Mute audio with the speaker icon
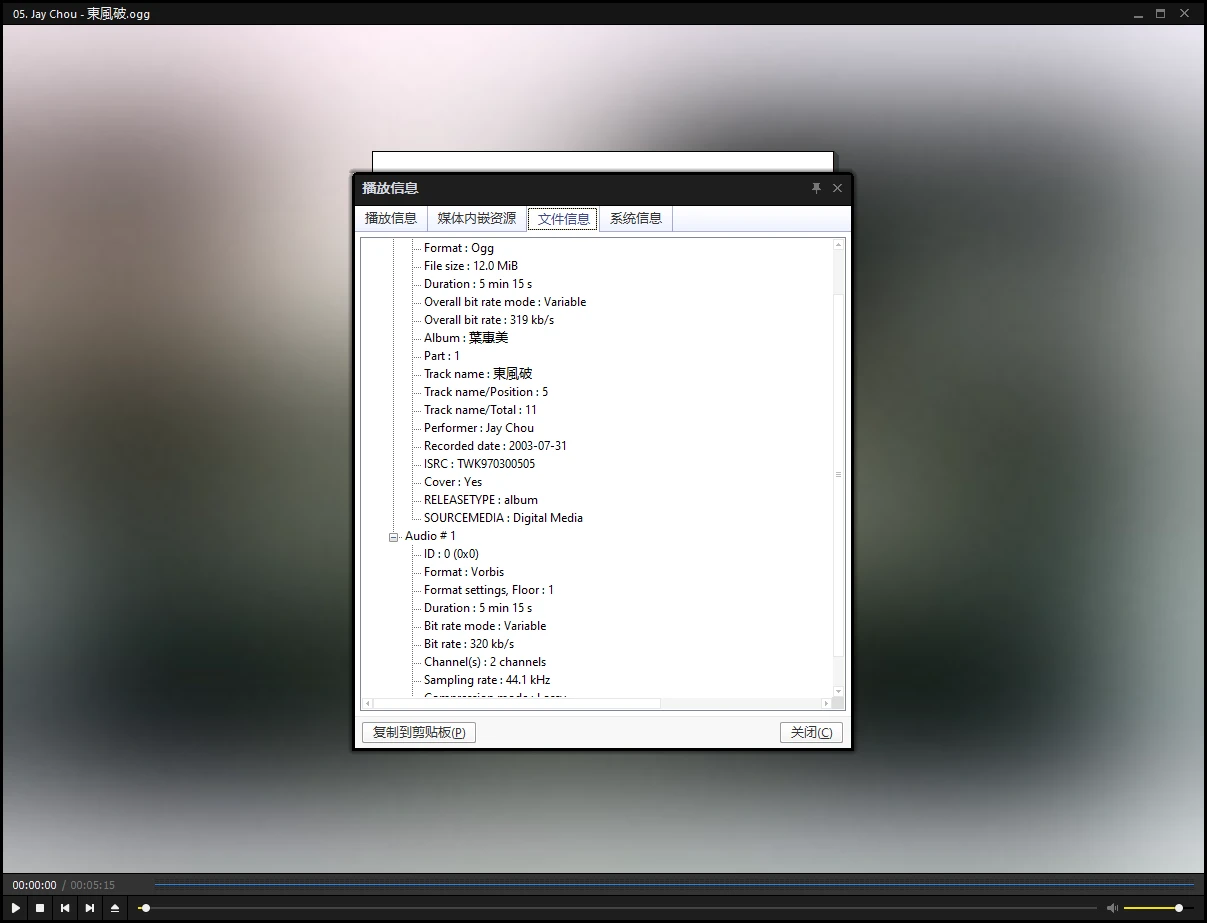This screenshot has height=923, width=1207. click(1112, 908)
